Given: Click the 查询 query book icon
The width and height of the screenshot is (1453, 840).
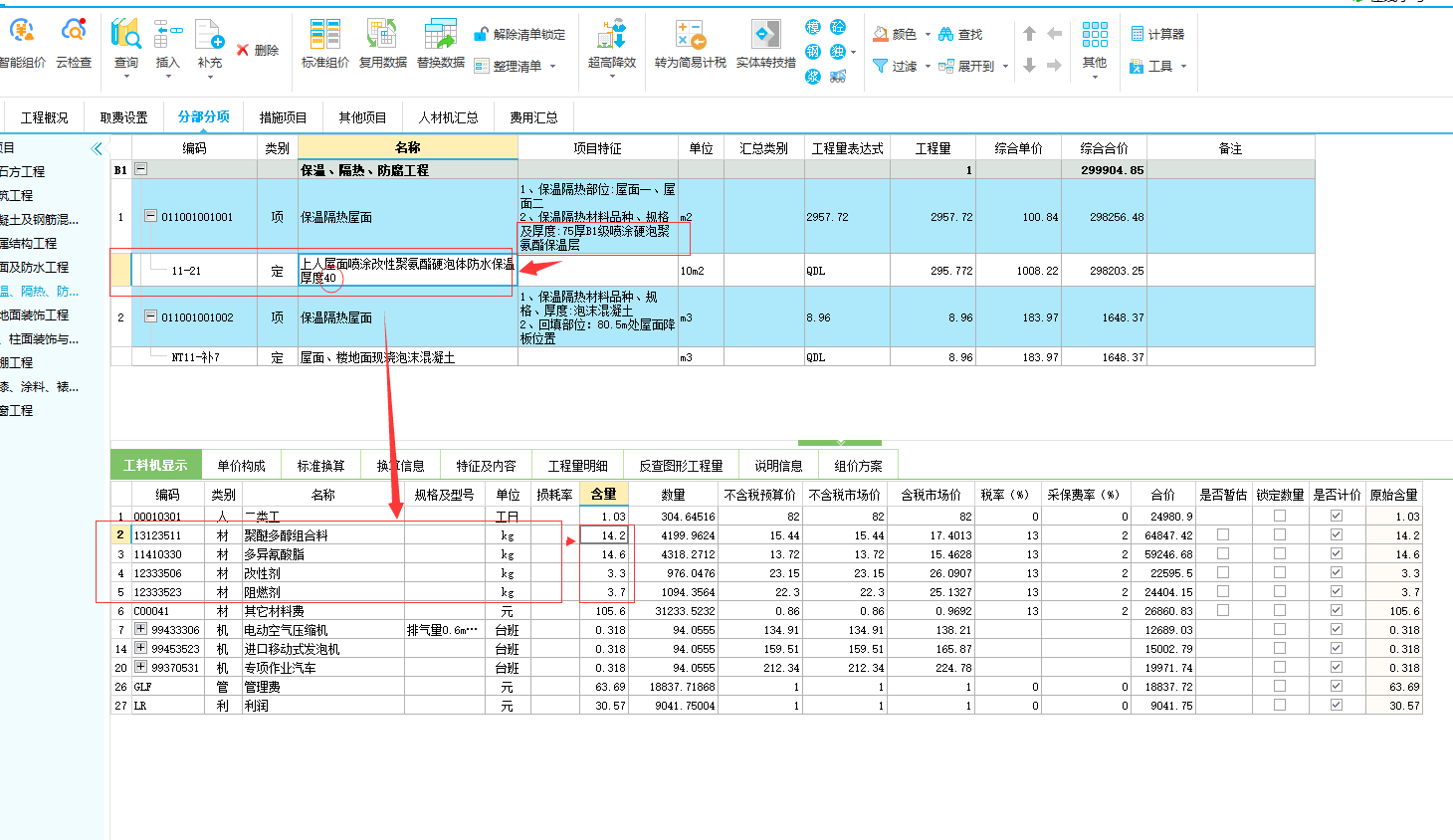Looking at the screenshot, I should click(126, 33).
